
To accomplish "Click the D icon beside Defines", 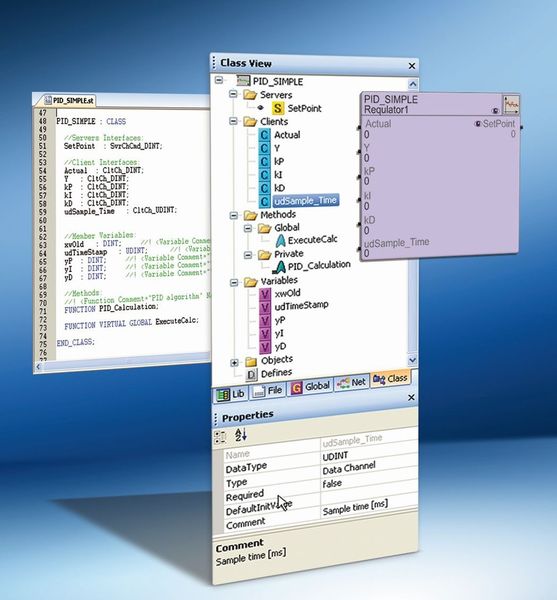I will tap(251, 375).
